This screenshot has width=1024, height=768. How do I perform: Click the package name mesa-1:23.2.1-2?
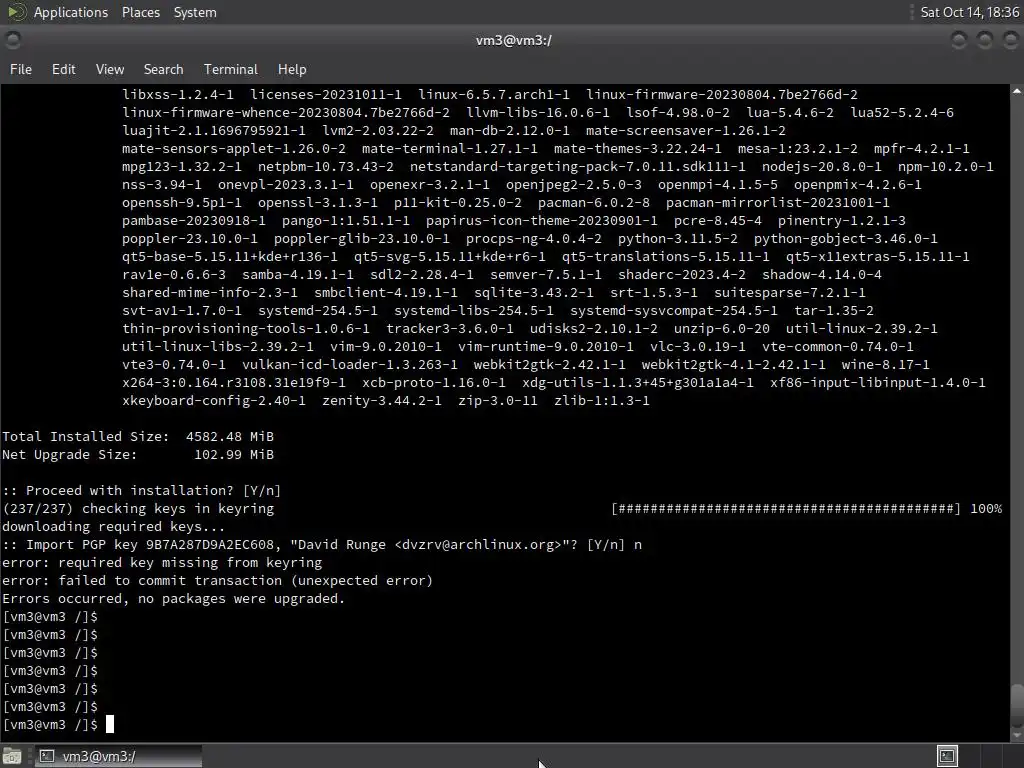click(797, 149)
